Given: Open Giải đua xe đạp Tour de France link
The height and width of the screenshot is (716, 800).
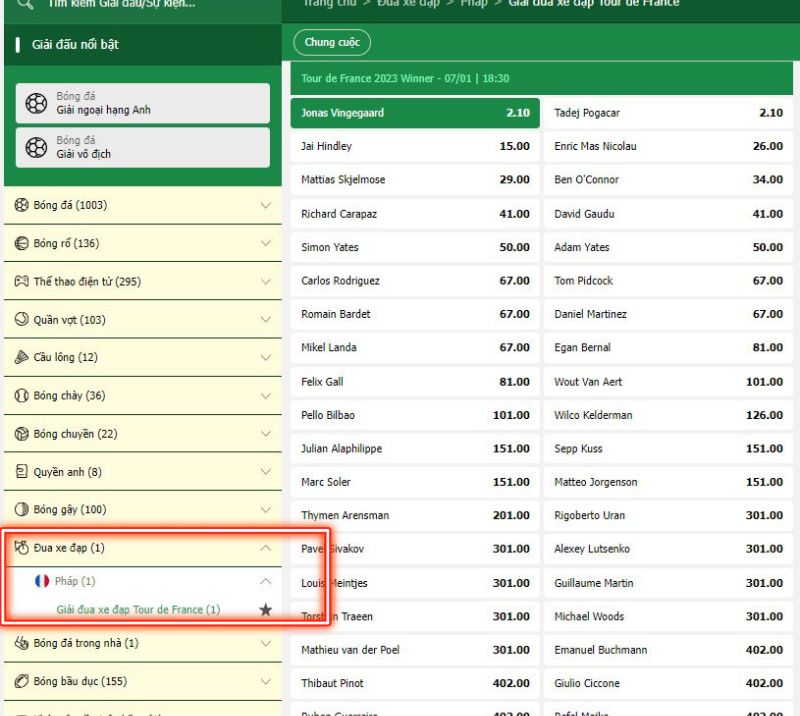Looking at the screenshot, I should [x=138, y=610].
